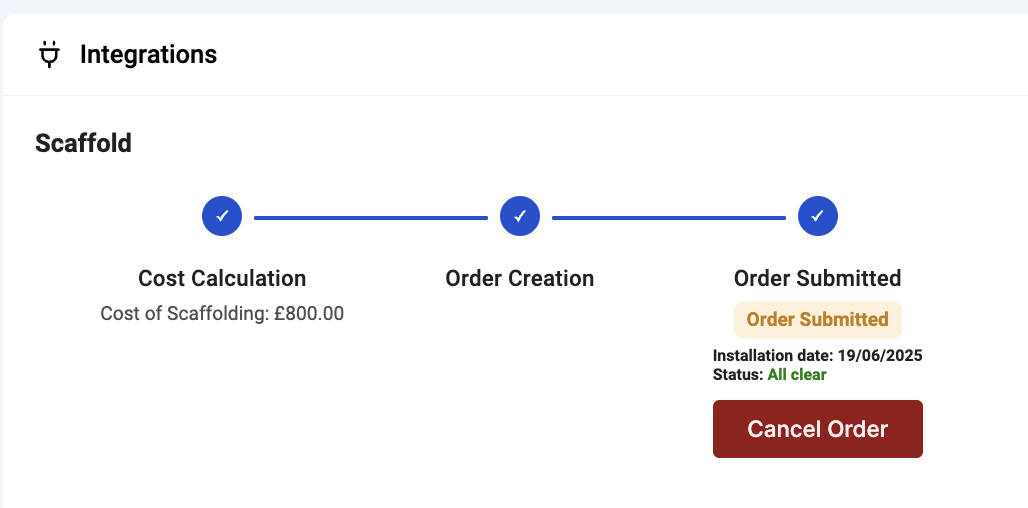This screenshot has height=508, width=1028.
Task: Click the Order Creation step checkmark circle
Action: pos(520,216)
